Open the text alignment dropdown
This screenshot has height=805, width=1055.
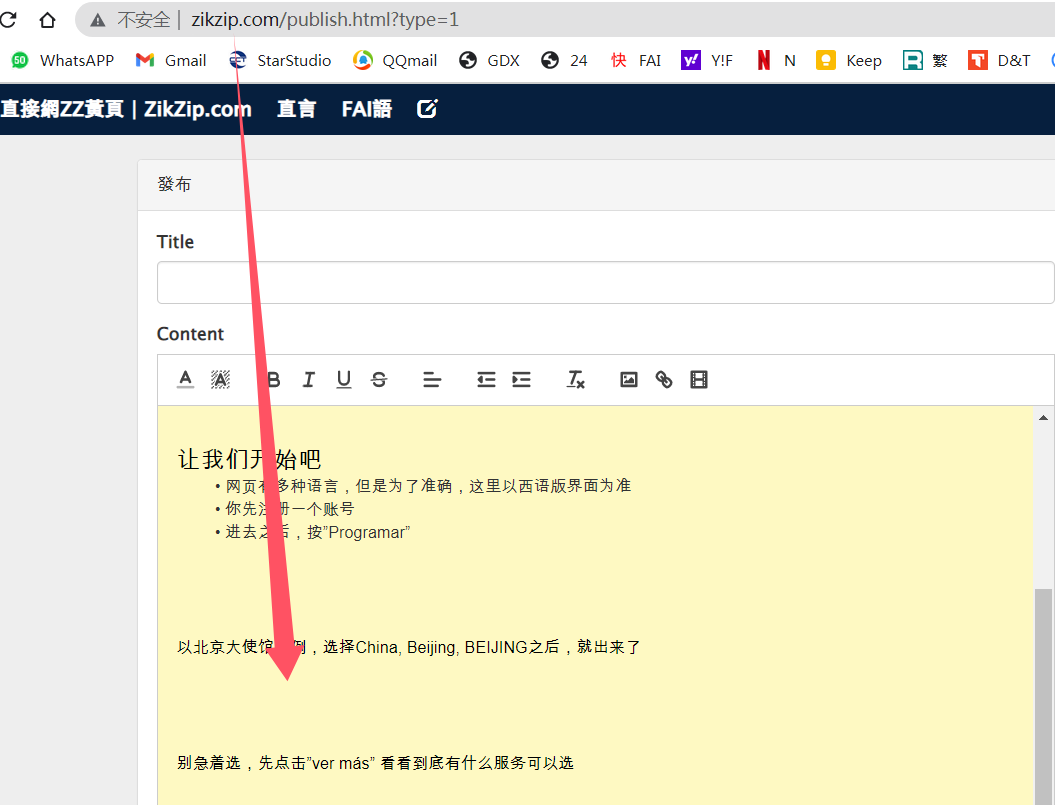click(x=432, y=380)
